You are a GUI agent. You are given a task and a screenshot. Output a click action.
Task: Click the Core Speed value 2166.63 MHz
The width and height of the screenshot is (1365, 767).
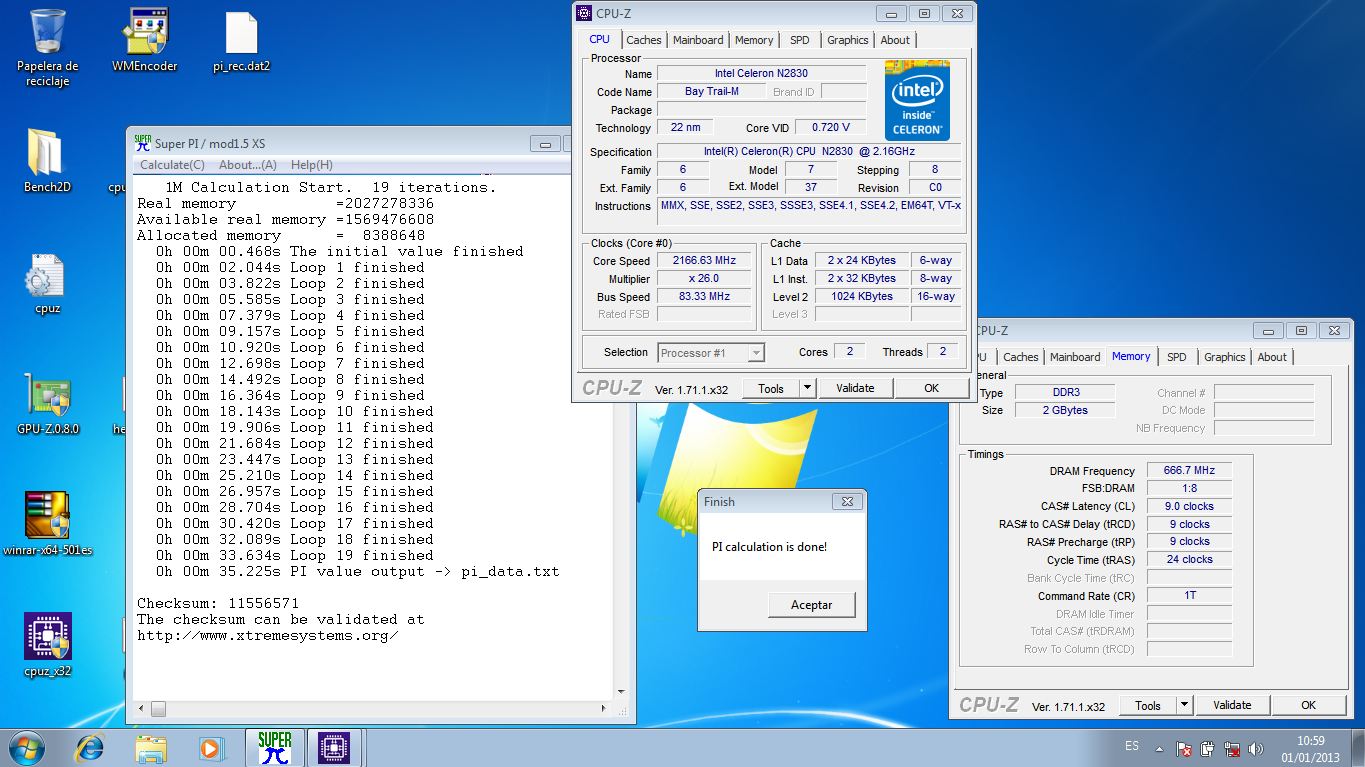coord(704,260)
